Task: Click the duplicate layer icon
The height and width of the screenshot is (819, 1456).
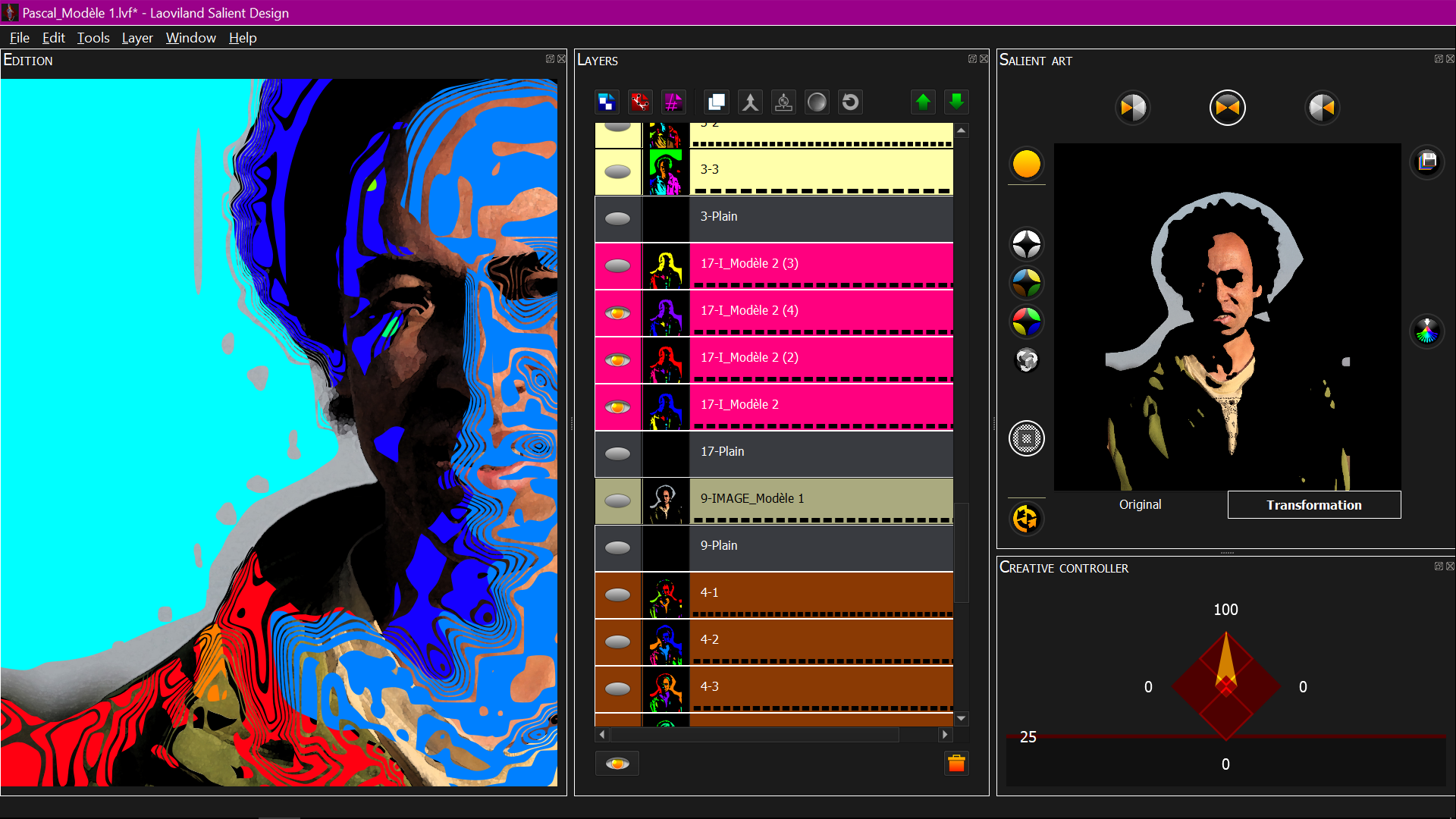Action: pos(717,102)
